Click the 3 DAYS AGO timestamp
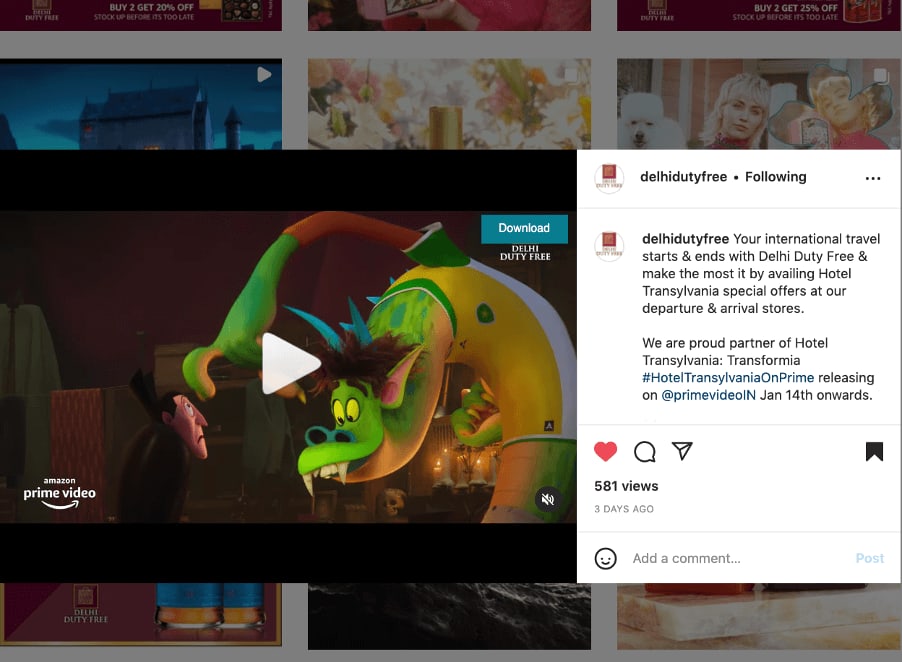 point(624,509)
